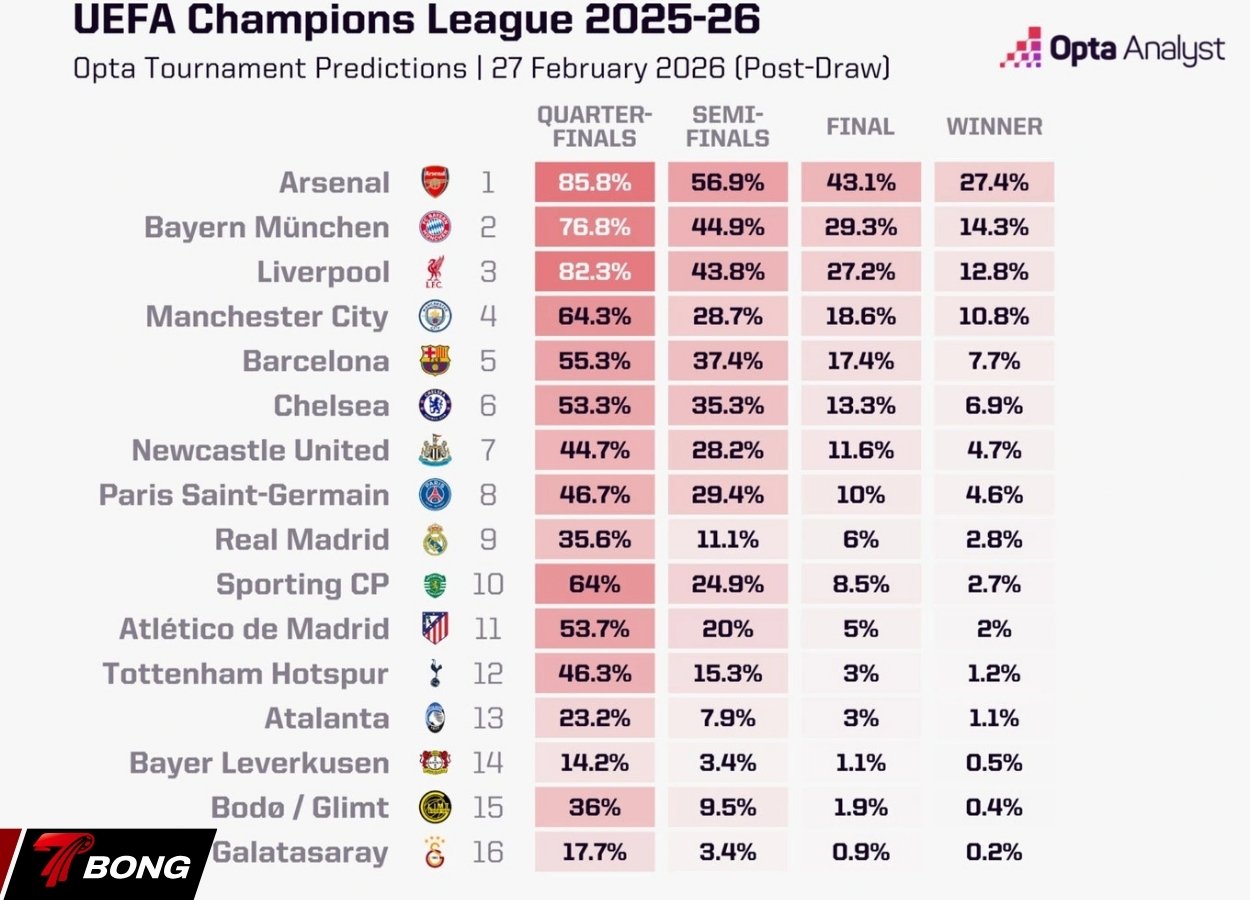Image resolution: width=1250 pixels, height=900 pixels.
Task: Click Arsenal's 27.4% winner probability cell
Action: (994, 183)
